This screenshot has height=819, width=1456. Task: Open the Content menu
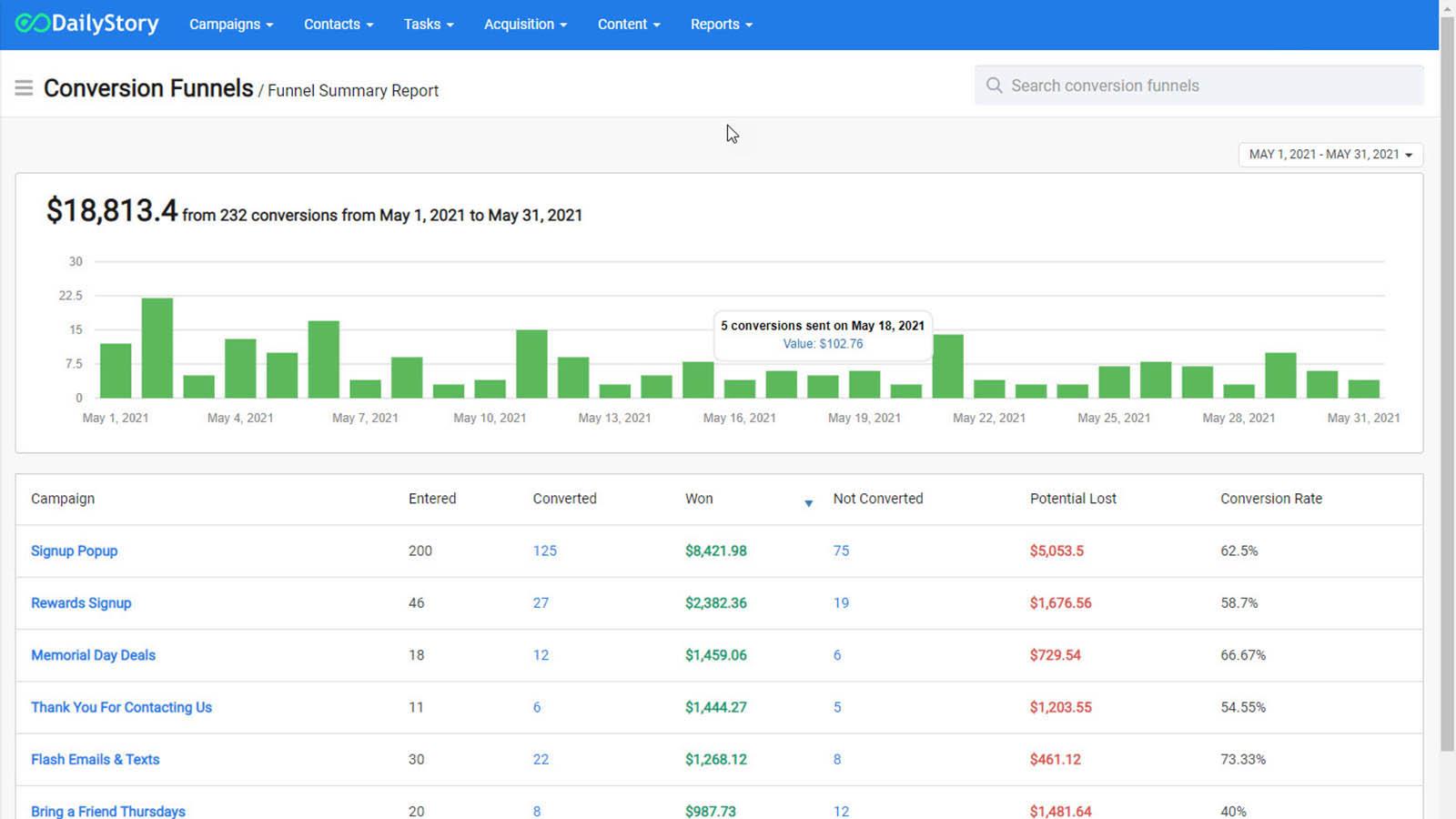[x=628, y=25]
